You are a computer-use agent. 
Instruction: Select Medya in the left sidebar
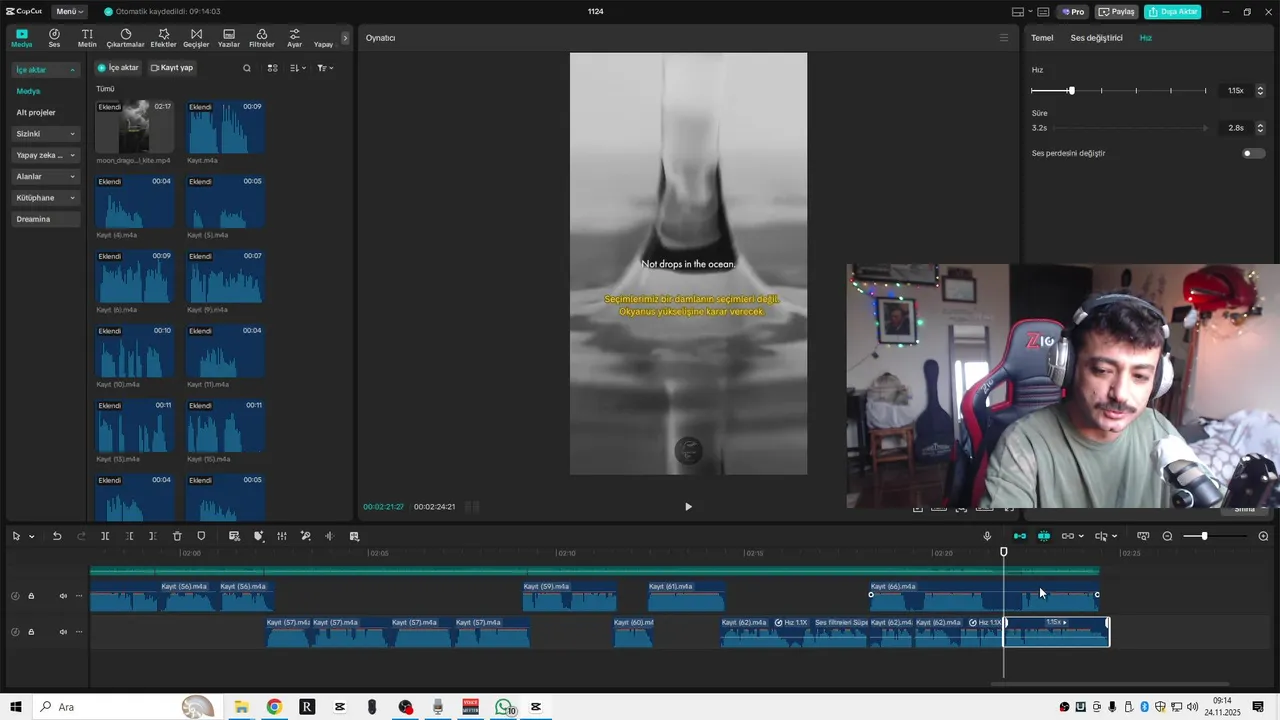pos(28,91)
